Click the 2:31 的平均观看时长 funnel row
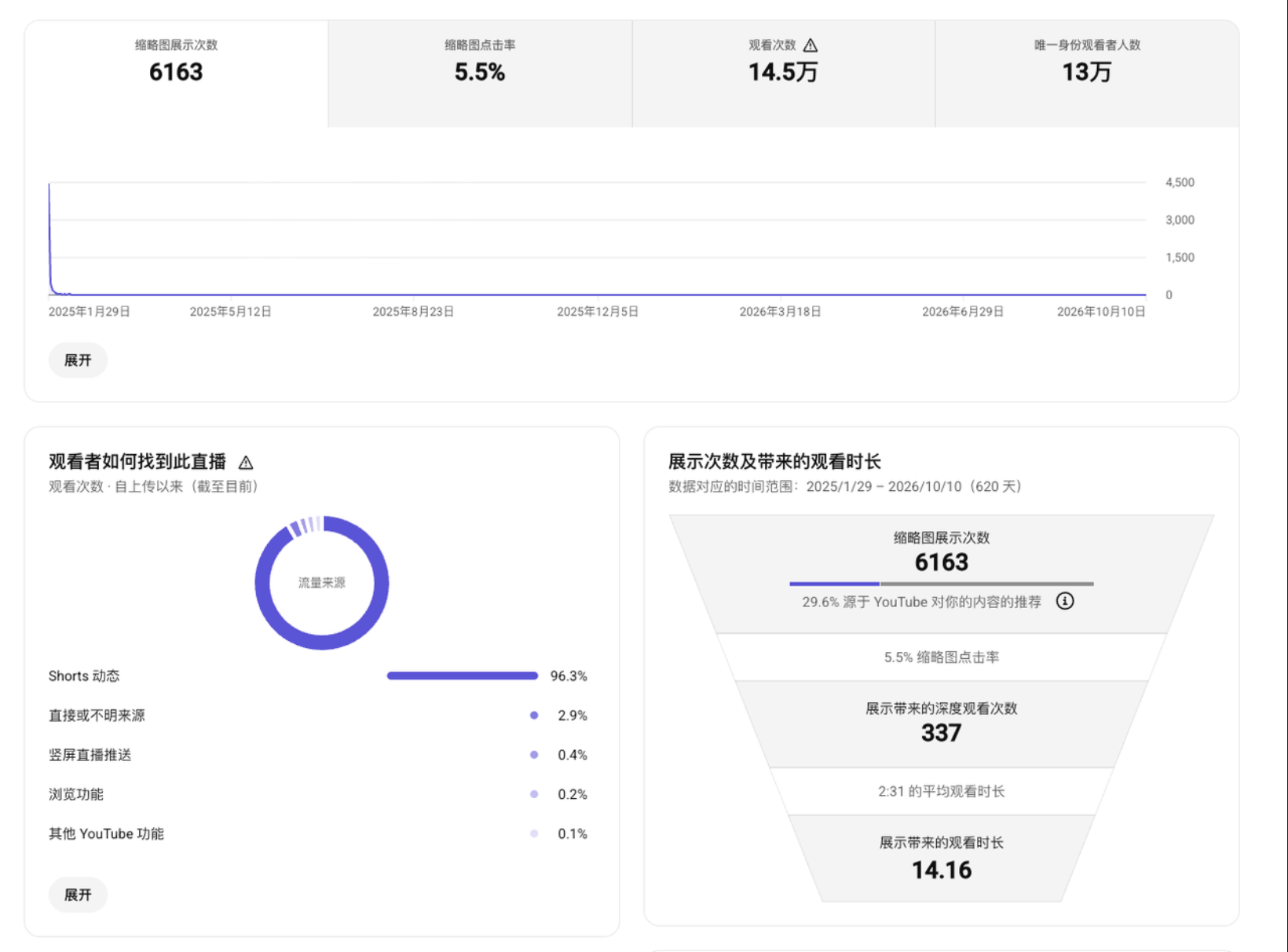The width and height of the screenshot is (1288, 952). coord(941,791)
